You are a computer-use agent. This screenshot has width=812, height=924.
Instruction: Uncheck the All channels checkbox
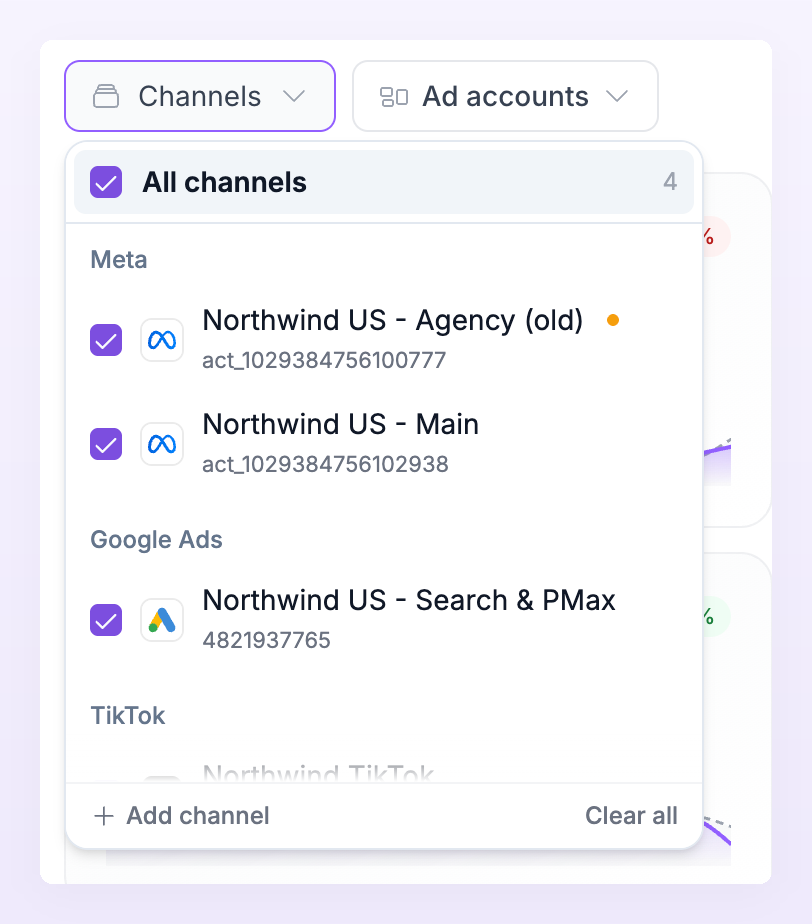[x=106, y=182]
